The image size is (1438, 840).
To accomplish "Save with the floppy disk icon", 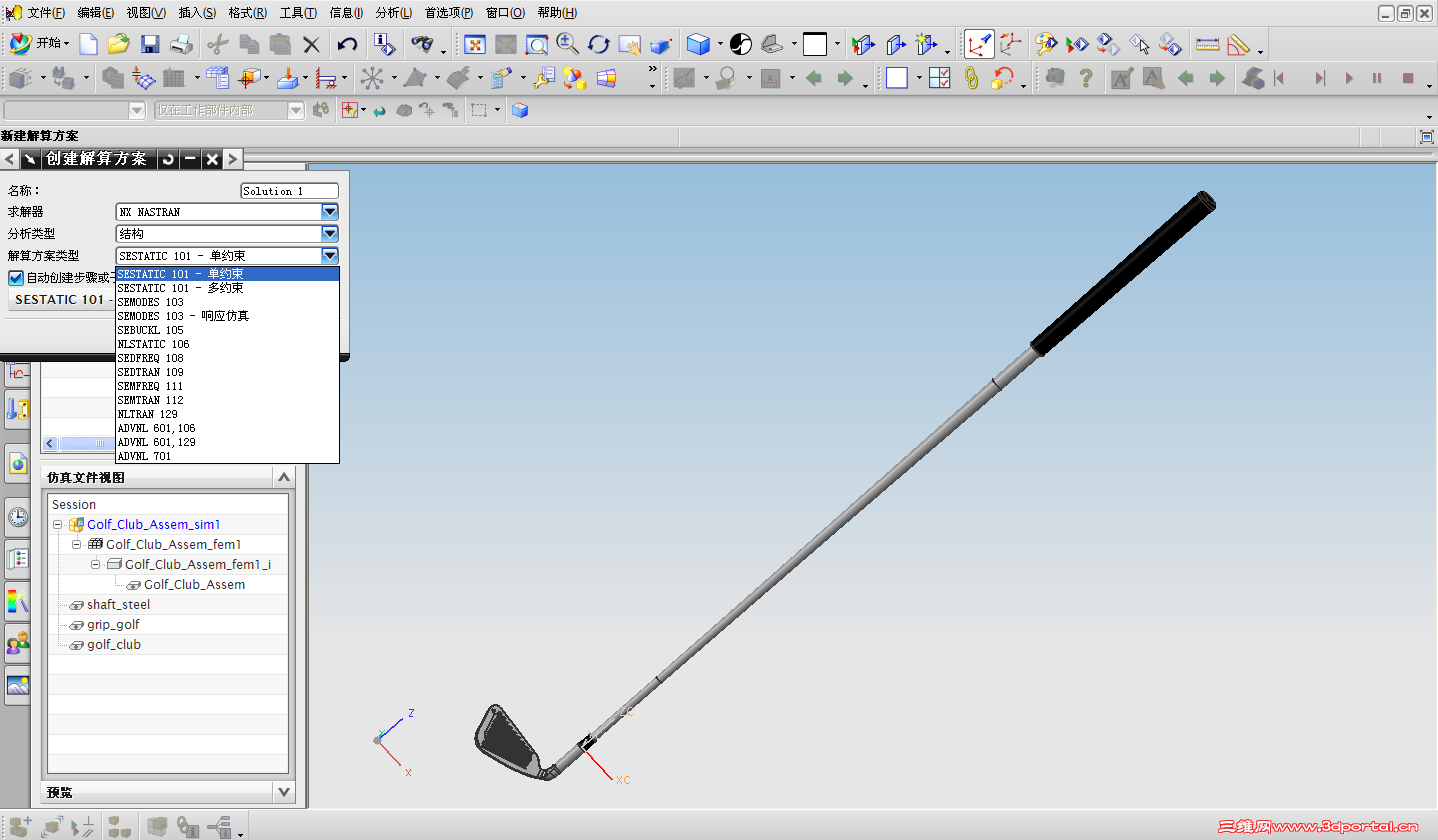I will [150, 44].
